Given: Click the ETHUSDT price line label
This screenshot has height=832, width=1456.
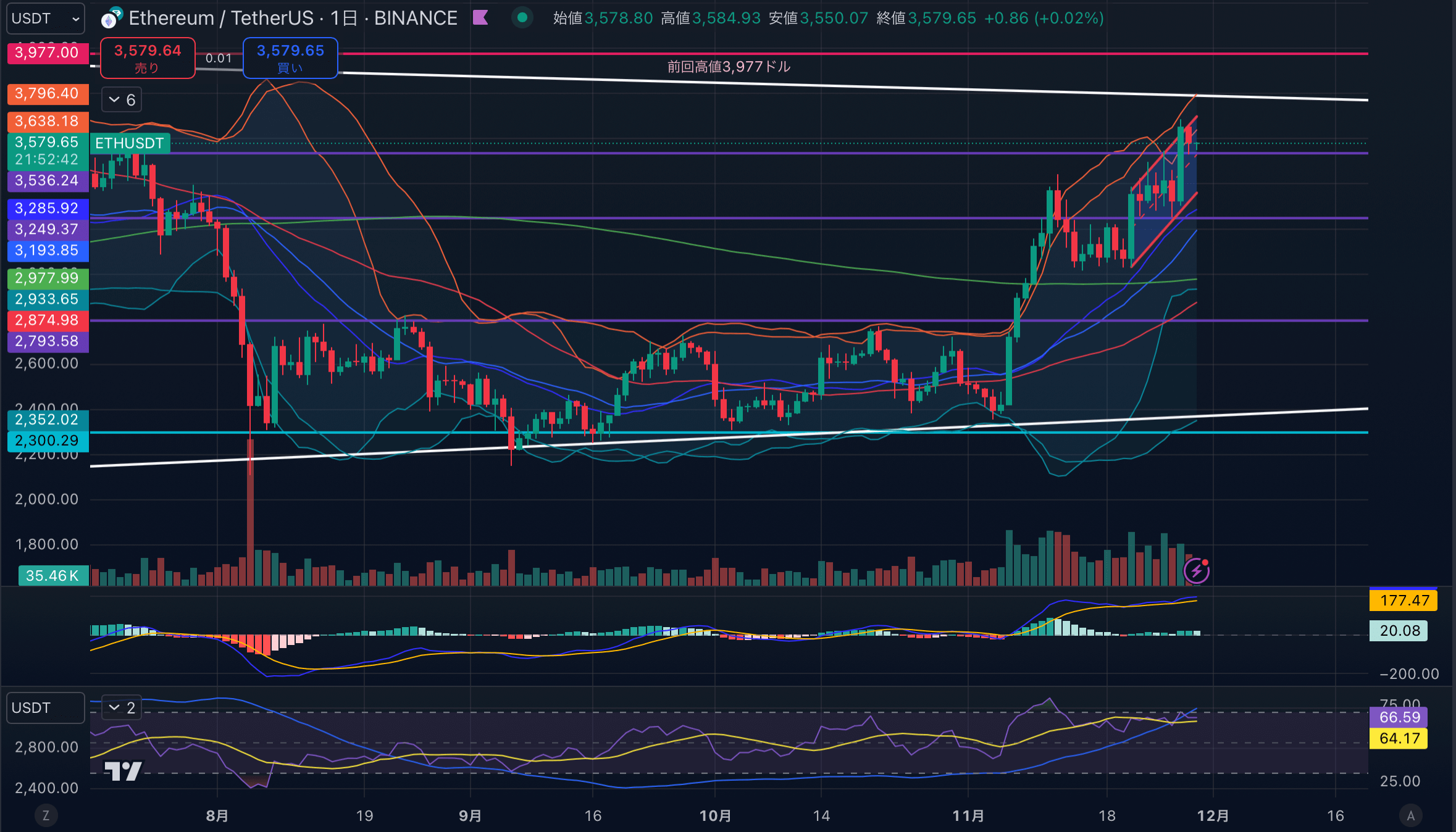Looking at the screenshot, I should (130, 143).
